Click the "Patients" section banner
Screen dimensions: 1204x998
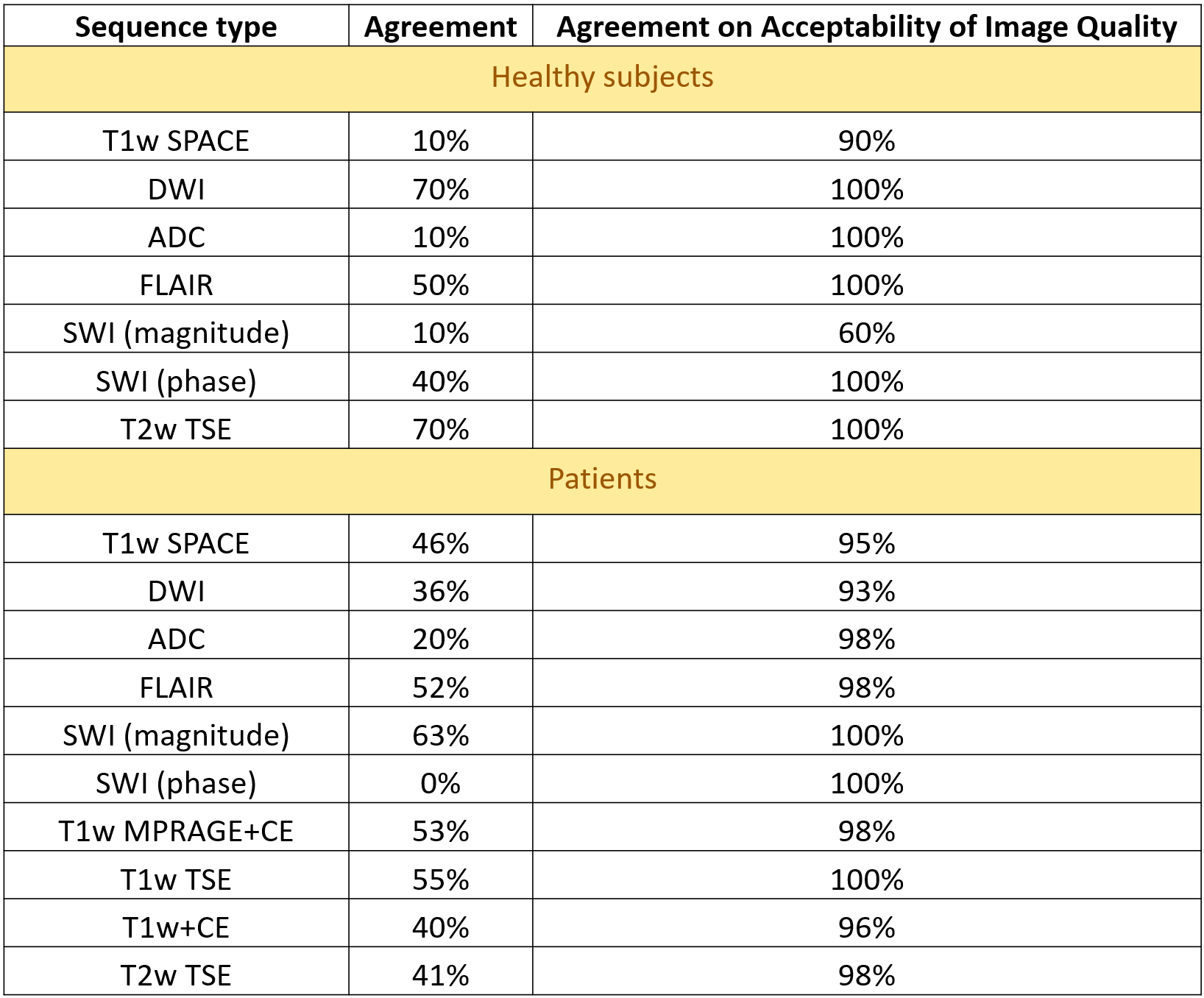pos(602,479)
